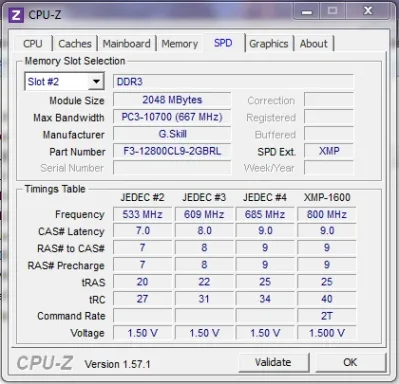Switch to the Caches tab
399x384 pixels.
[x=75, y=44]
